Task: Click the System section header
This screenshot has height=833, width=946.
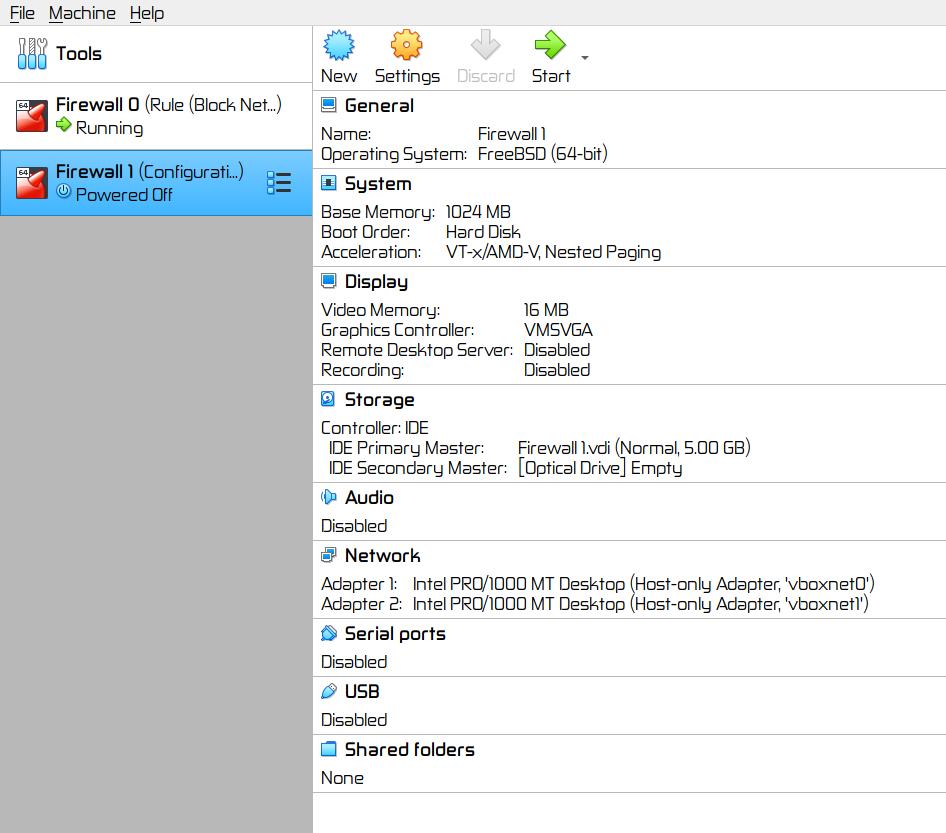Action: [x=377, y=184]
